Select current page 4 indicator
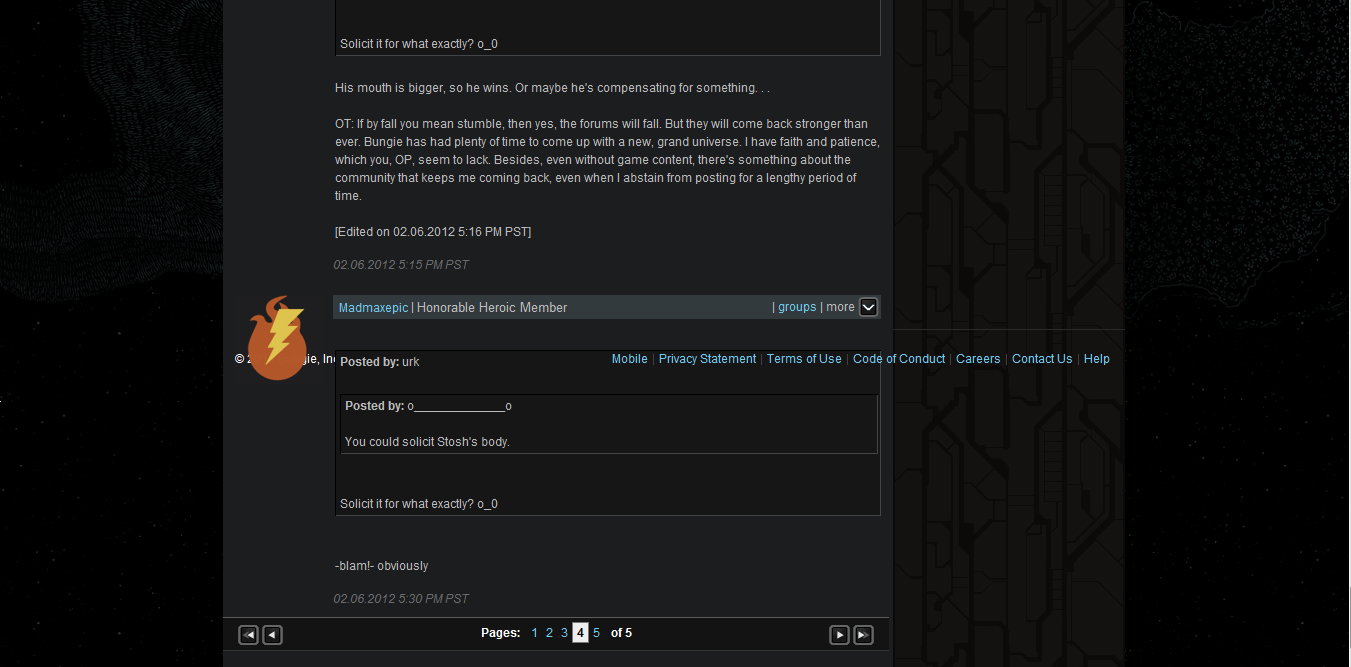Viewport: 1351px width, 667px height. point(580,633)
